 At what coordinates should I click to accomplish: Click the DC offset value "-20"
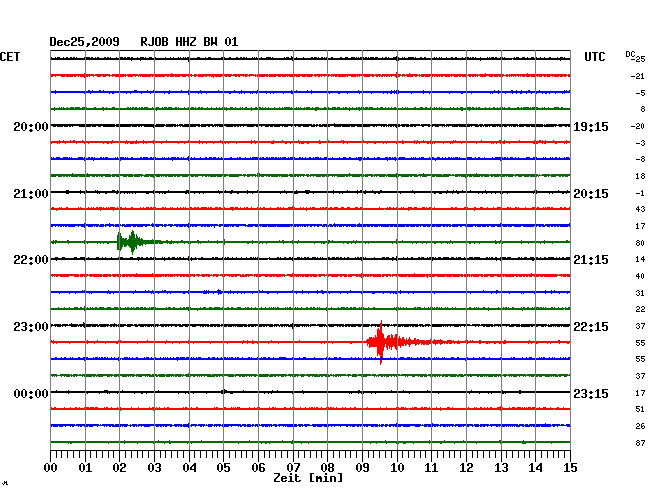(x=638, y=126)
